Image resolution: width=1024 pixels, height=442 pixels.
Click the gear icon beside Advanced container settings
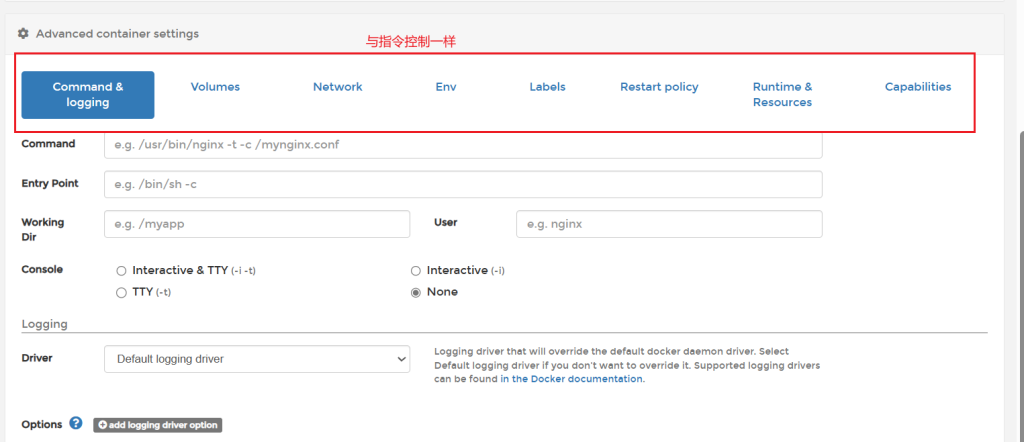coord(23,34)
